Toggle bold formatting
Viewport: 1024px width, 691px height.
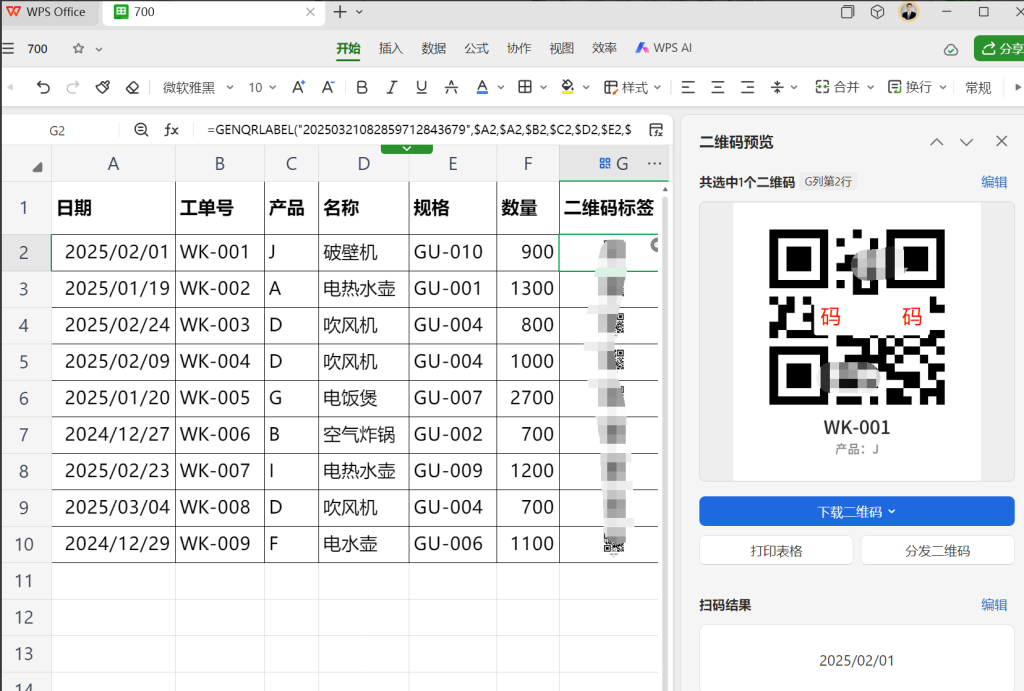click(x=362, y=87)
